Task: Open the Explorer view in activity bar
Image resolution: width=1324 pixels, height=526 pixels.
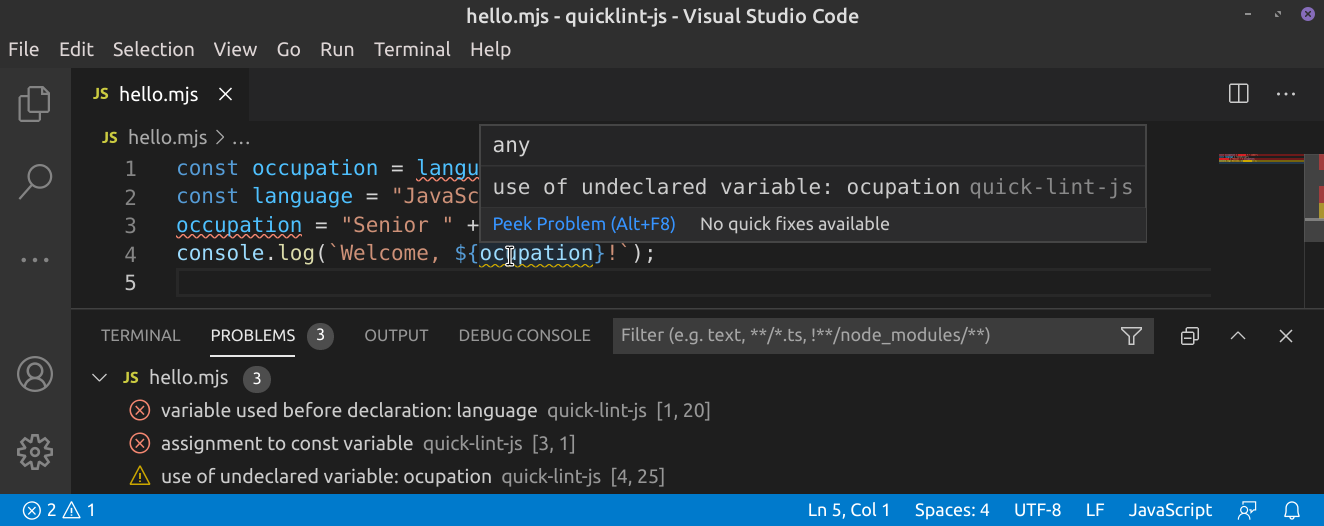Action: click(x=35, y=104)
